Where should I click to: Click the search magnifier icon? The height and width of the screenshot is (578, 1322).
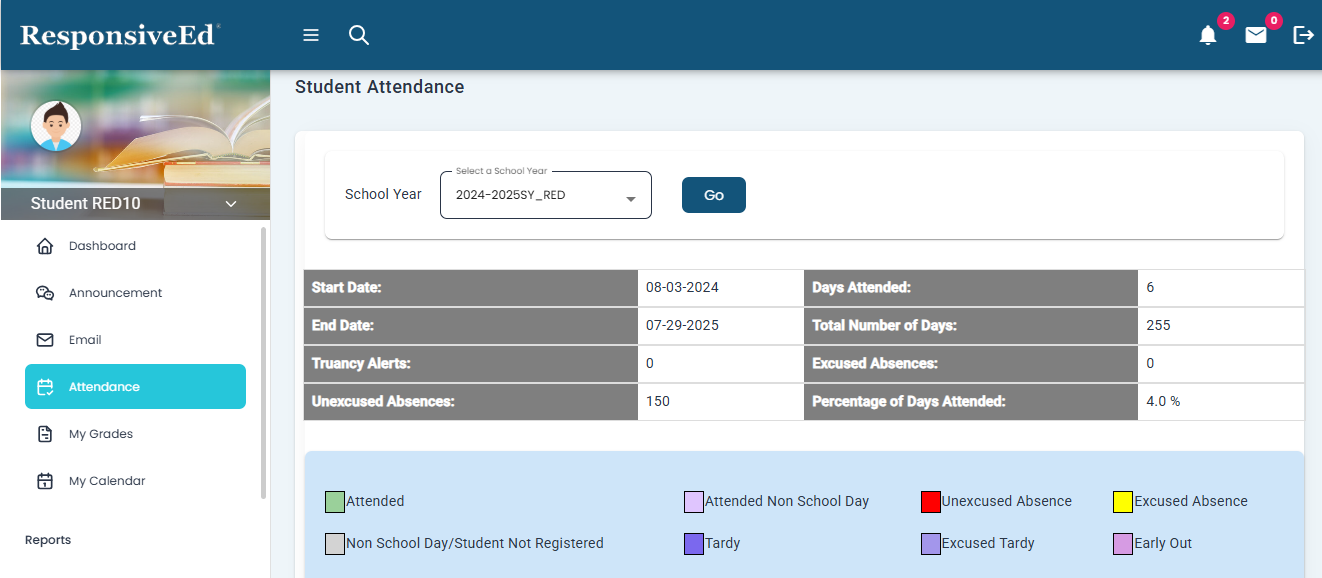click(359, 35)
